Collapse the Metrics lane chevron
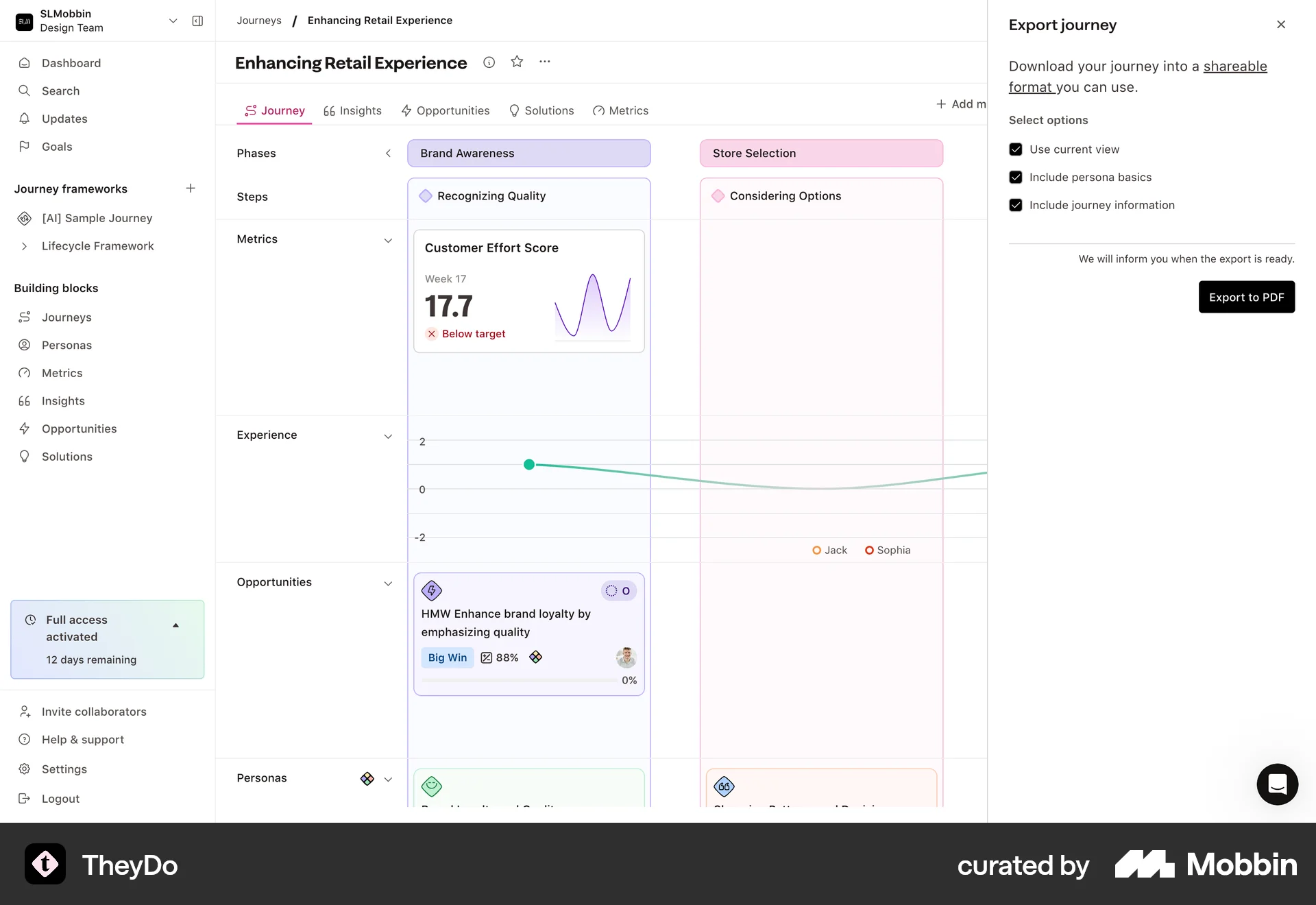Viewport: 1316px width, 905px height. 388,240
